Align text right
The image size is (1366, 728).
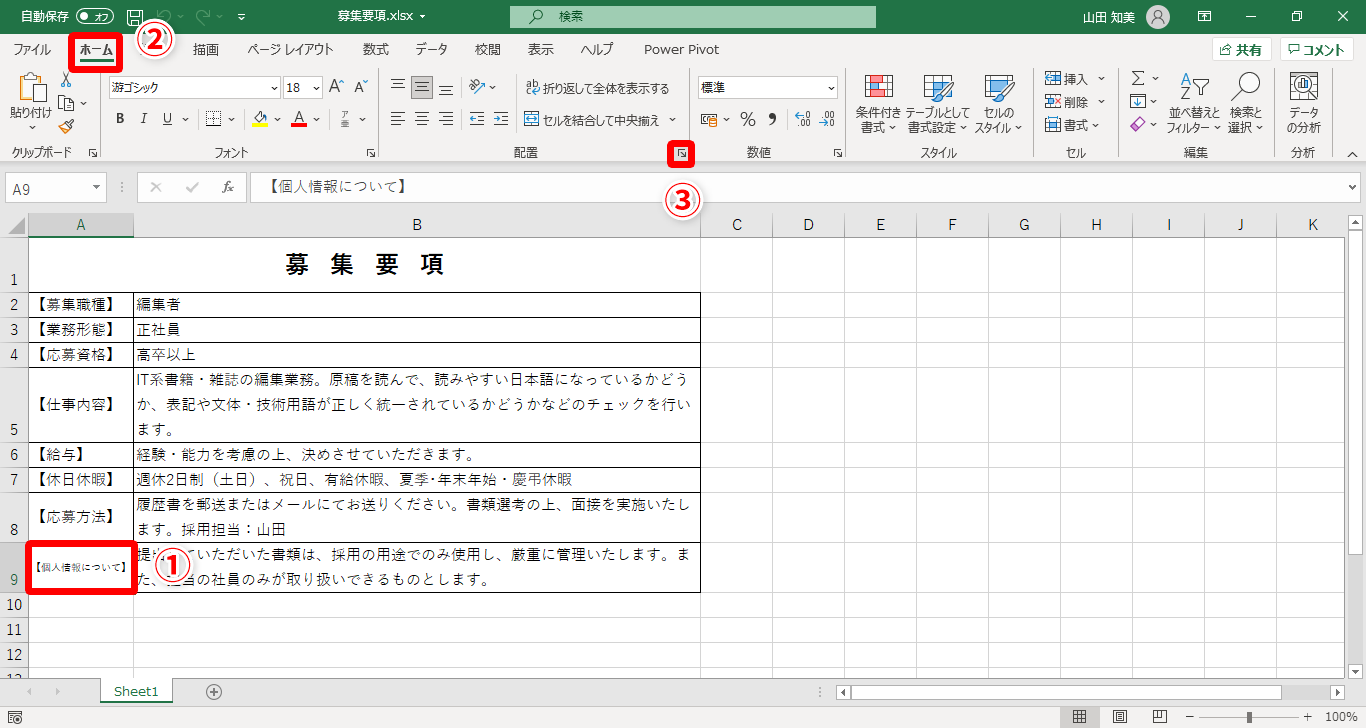coord(446,119)
